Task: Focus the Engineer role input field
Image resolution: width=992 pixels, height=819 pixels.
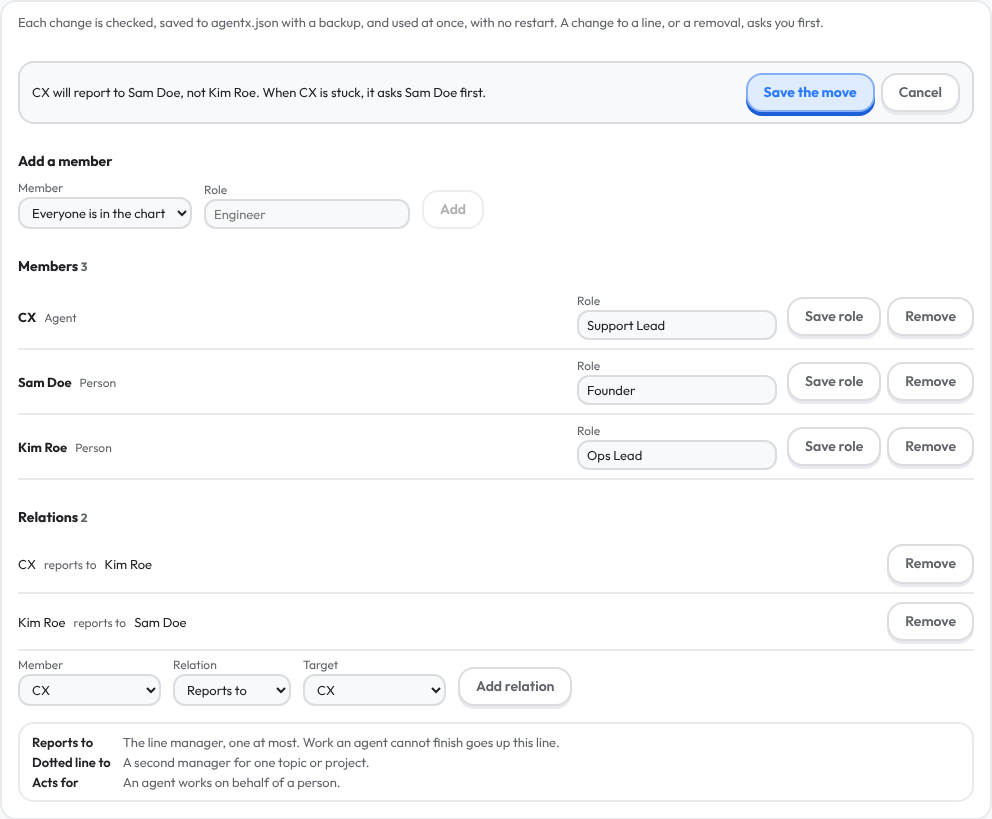Action: (x=307, y=214)
